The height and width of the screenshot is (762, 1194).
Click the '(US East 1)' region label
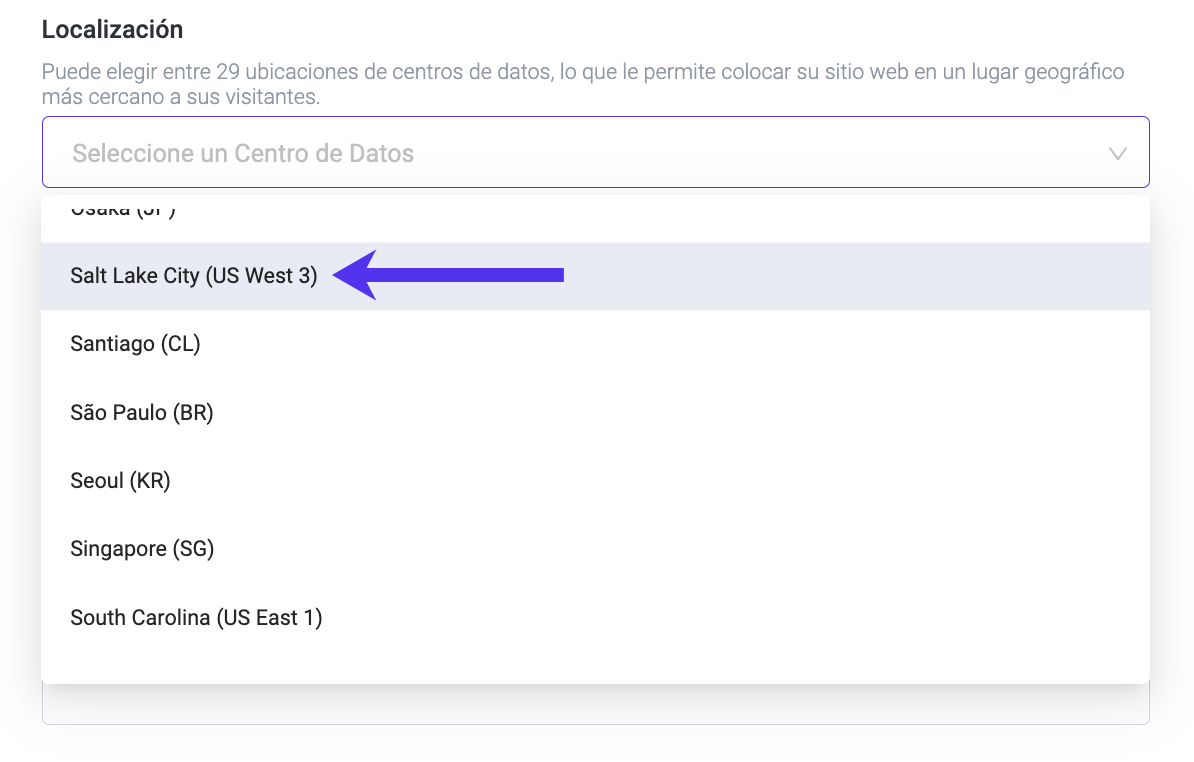269,618
